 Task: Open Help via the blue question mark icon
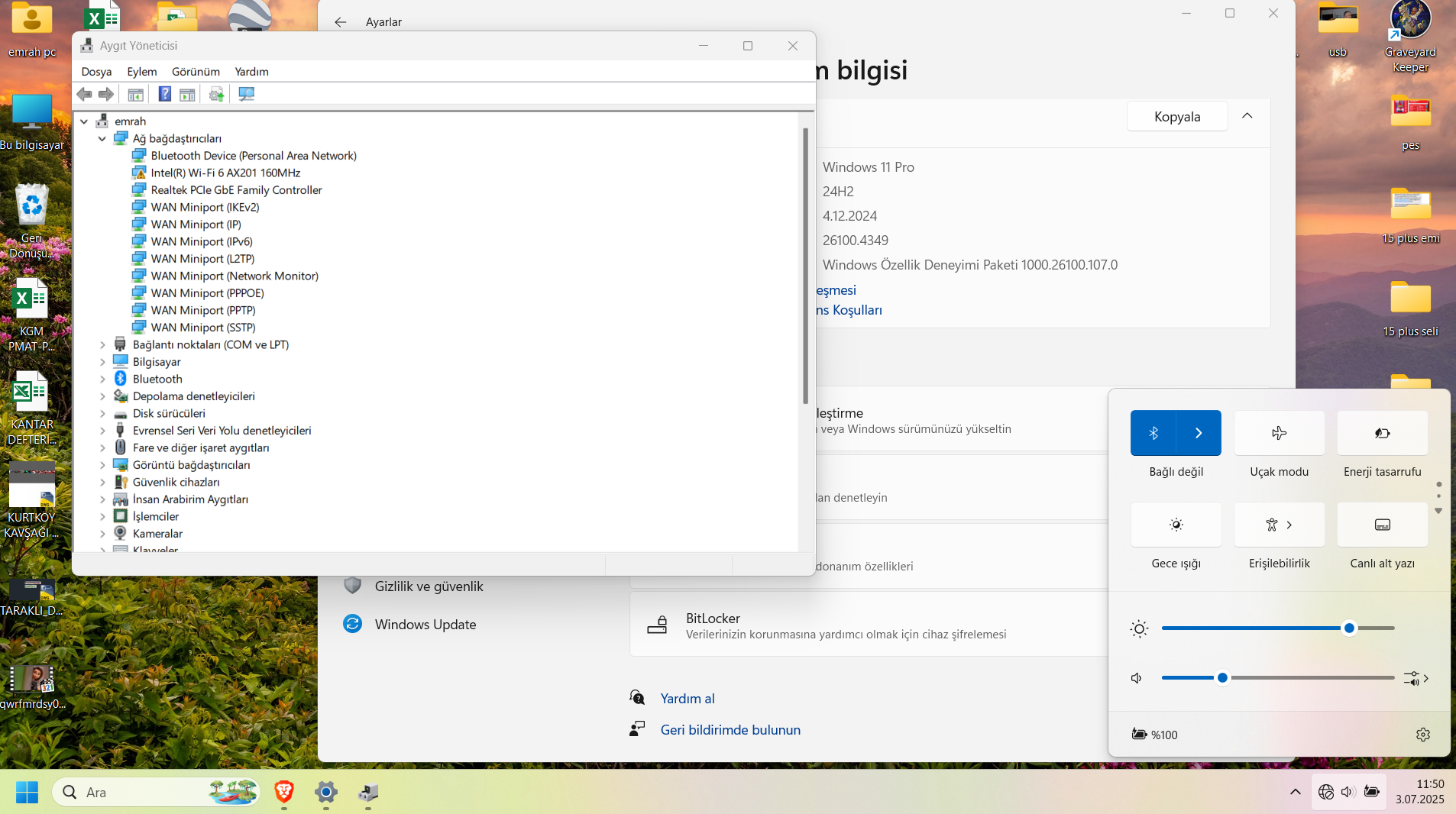coord(164,94)
